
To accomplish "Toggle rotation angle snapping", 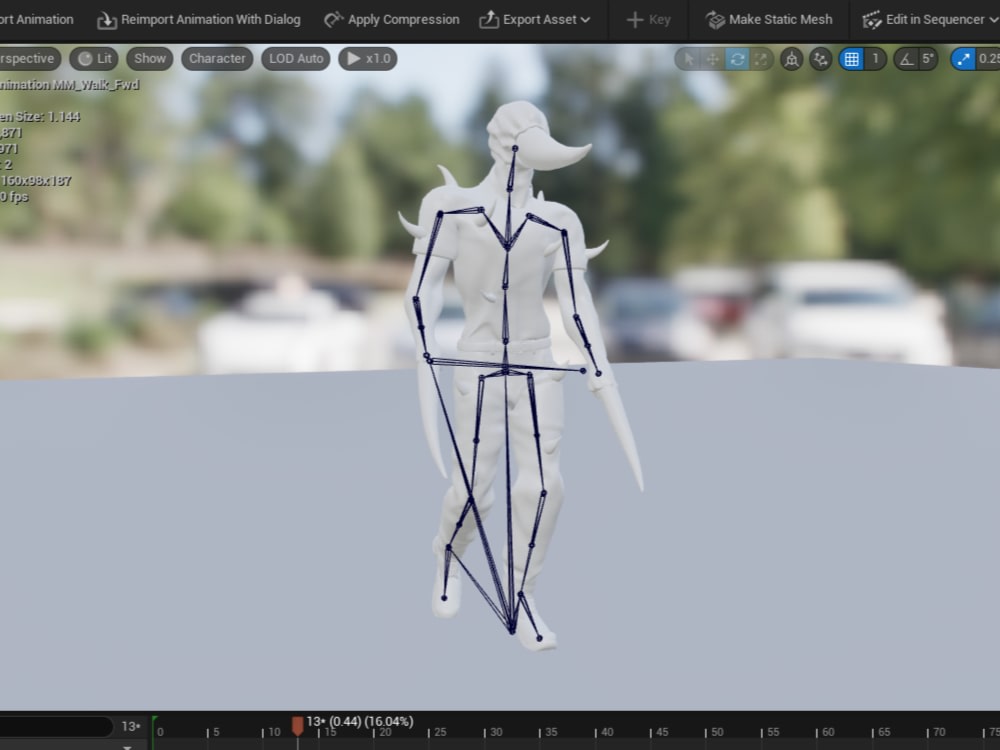I will click(x=906, y=59).
